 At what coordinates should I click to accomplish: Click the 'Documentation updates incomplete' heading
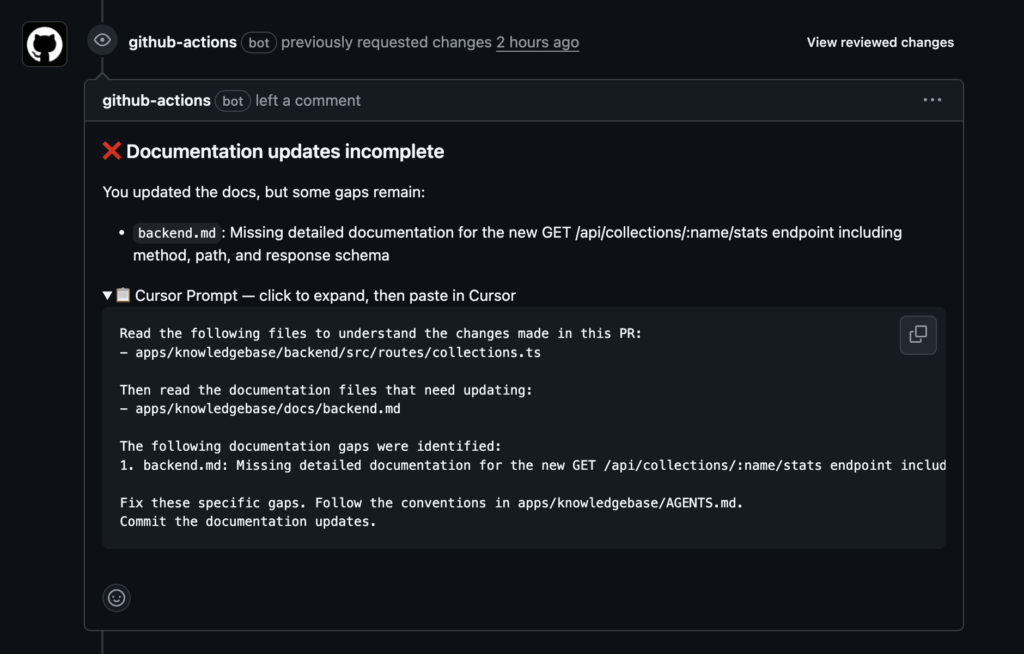285,152
